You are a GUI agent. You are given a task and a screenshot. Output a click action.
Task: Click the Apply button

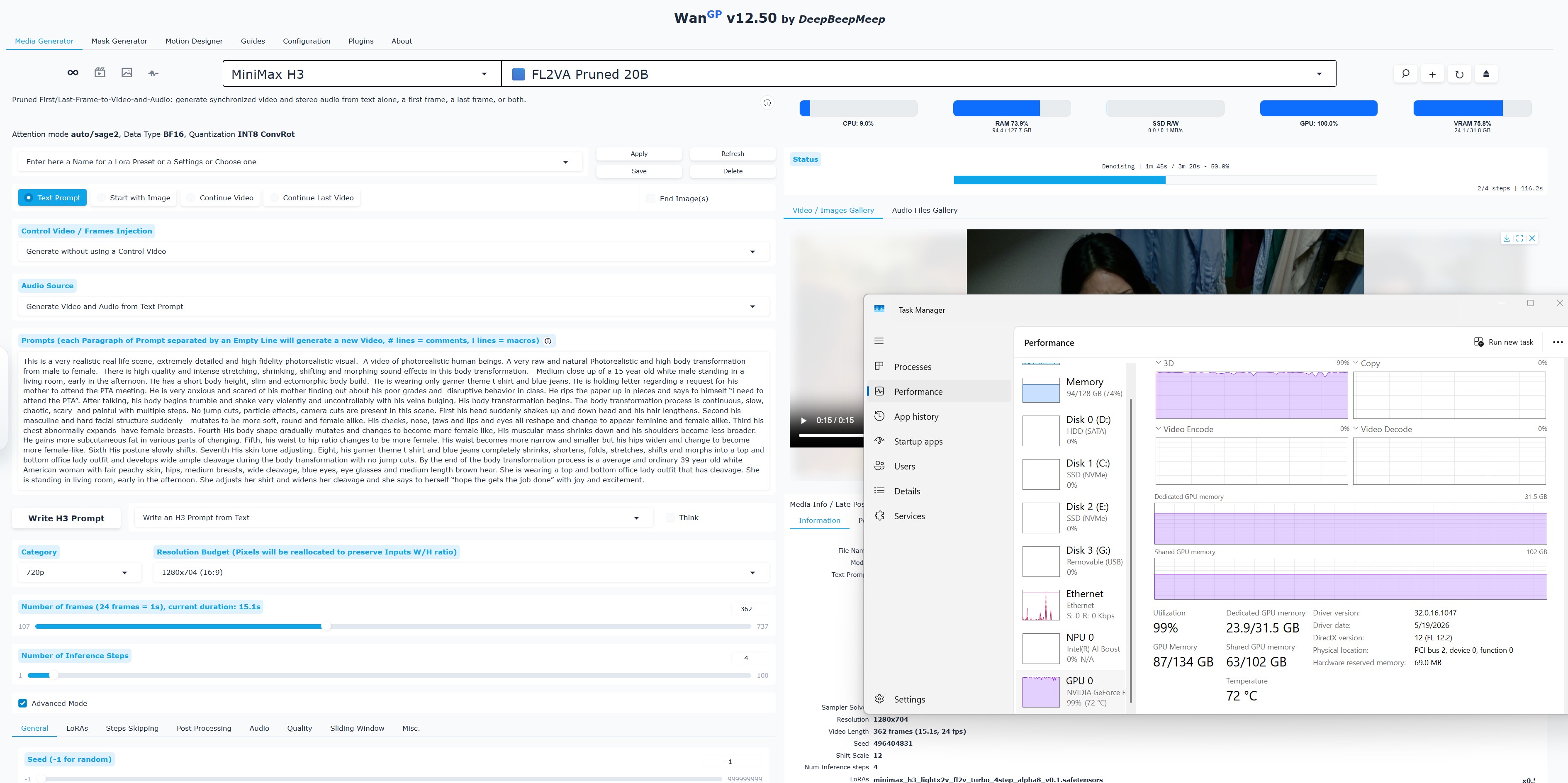click(x=638, y=154)
